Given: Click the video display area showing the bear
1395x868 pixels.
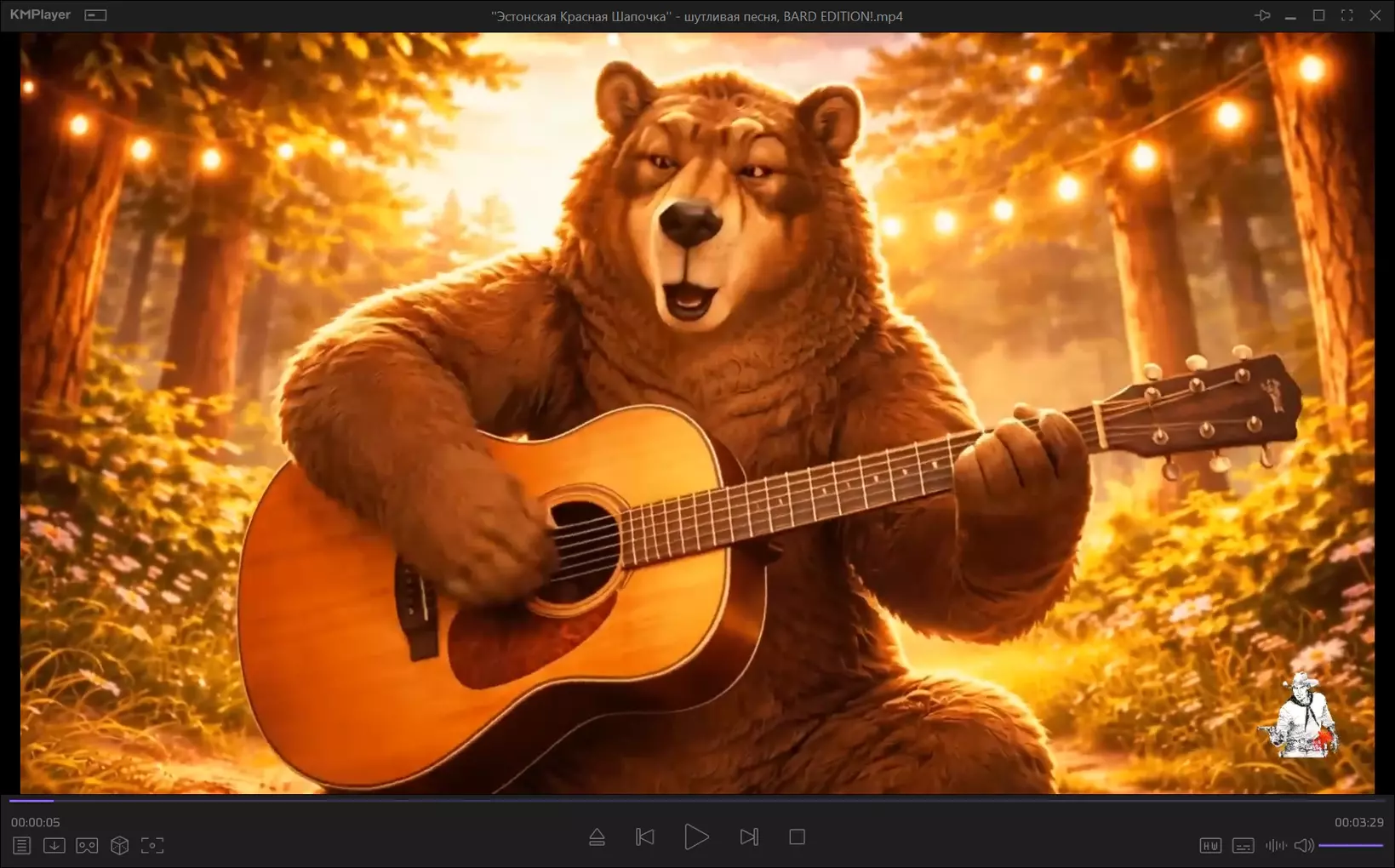Looking at the screenshot, I should (697, 414).
